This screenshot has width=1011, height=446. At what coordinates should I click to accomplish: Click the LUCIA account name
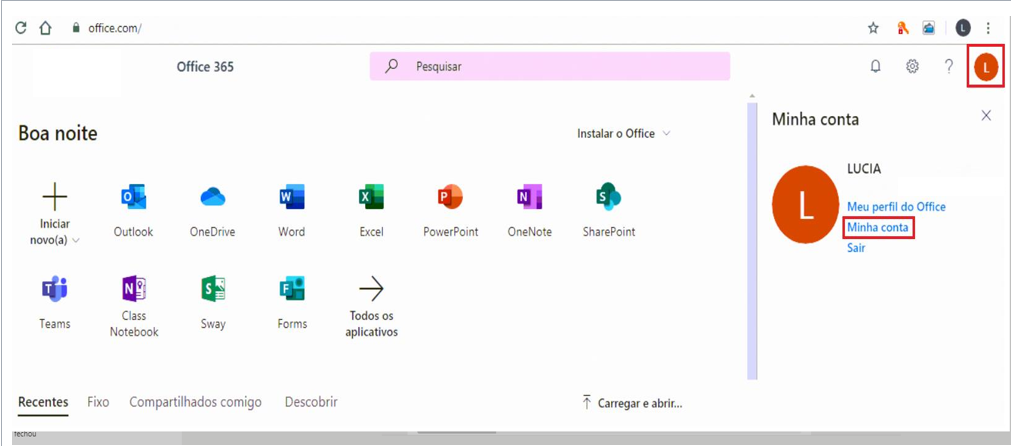pyautogui.click(x=863, y=170)
